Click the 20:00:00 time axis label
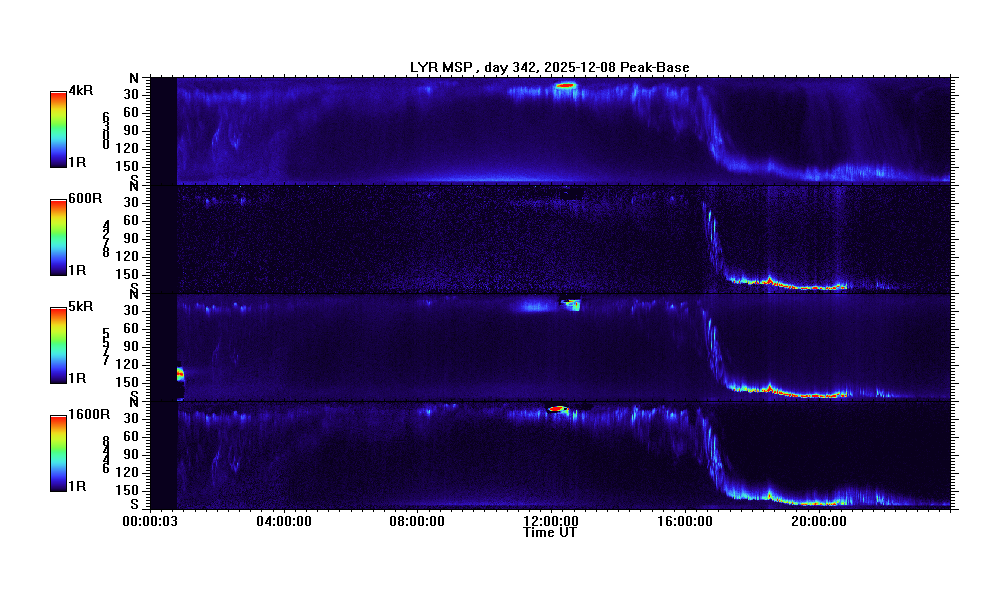Viewport: 1000px width, 600px height. (817, 521)
